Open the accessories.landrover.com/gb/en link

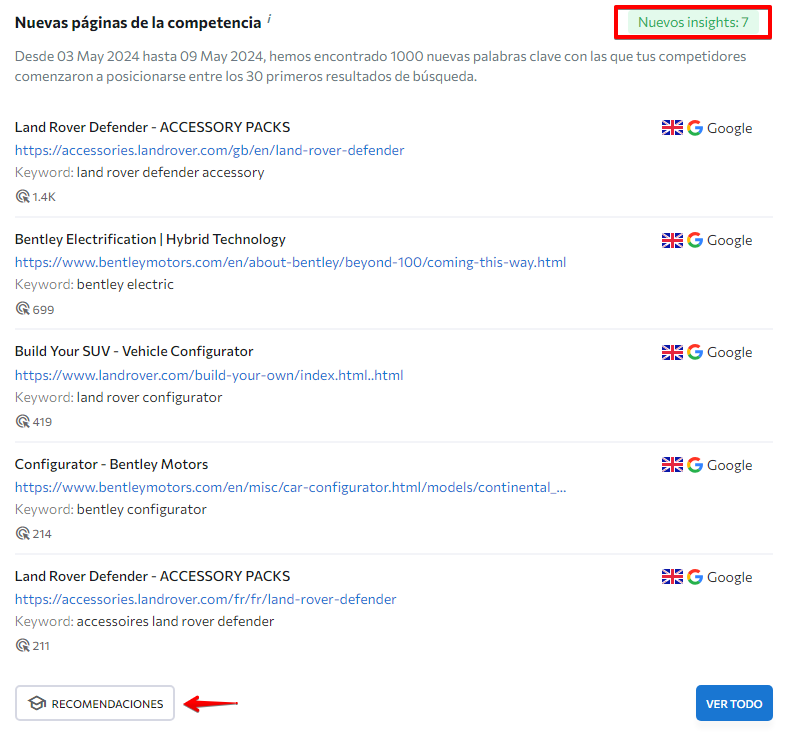pyautogui.click(x=210, y=150)
